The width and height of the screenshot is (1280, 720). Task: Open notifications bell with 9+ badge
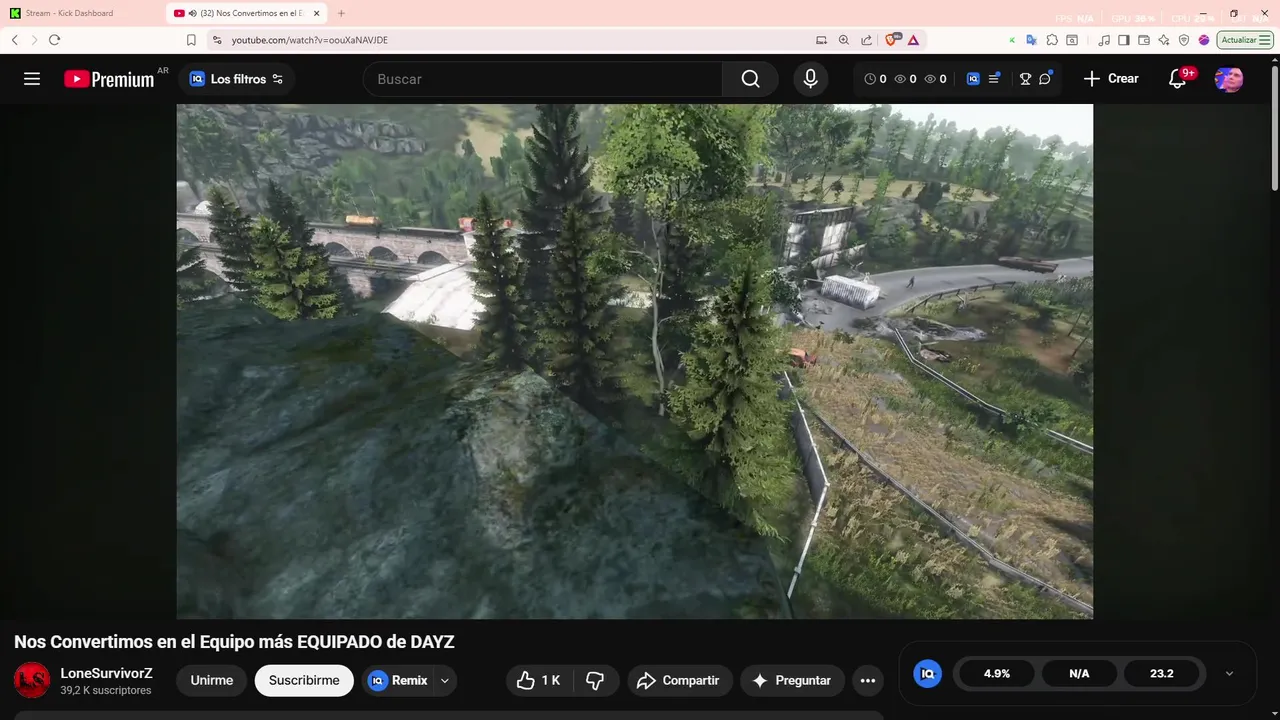pos(1178,79)
